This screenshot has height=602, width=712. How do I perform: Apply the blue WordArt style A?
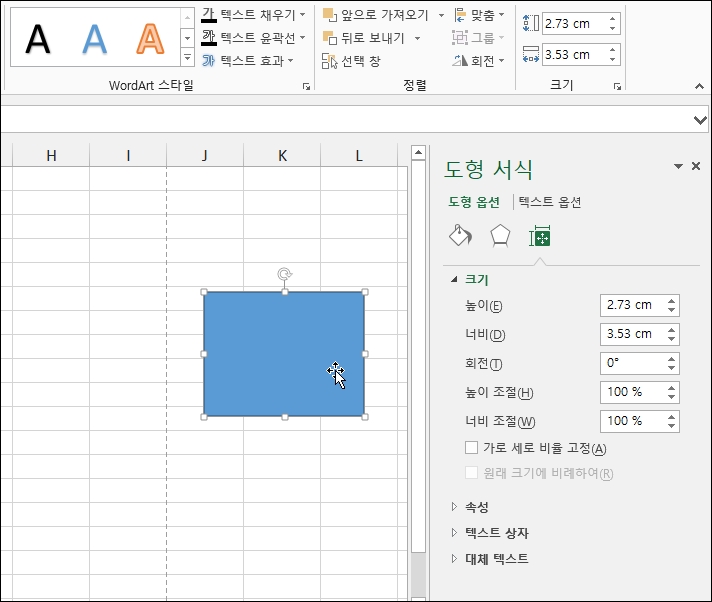tap(95, 39)
